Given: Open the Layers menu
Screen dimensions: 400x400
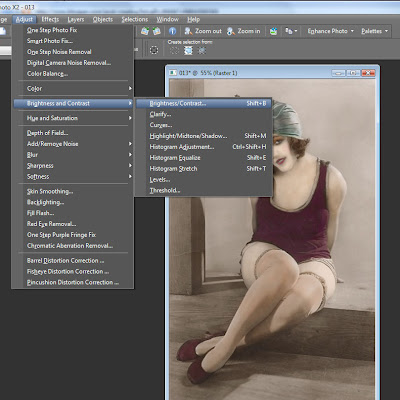Looking at the screenshot, I should 76,20.
